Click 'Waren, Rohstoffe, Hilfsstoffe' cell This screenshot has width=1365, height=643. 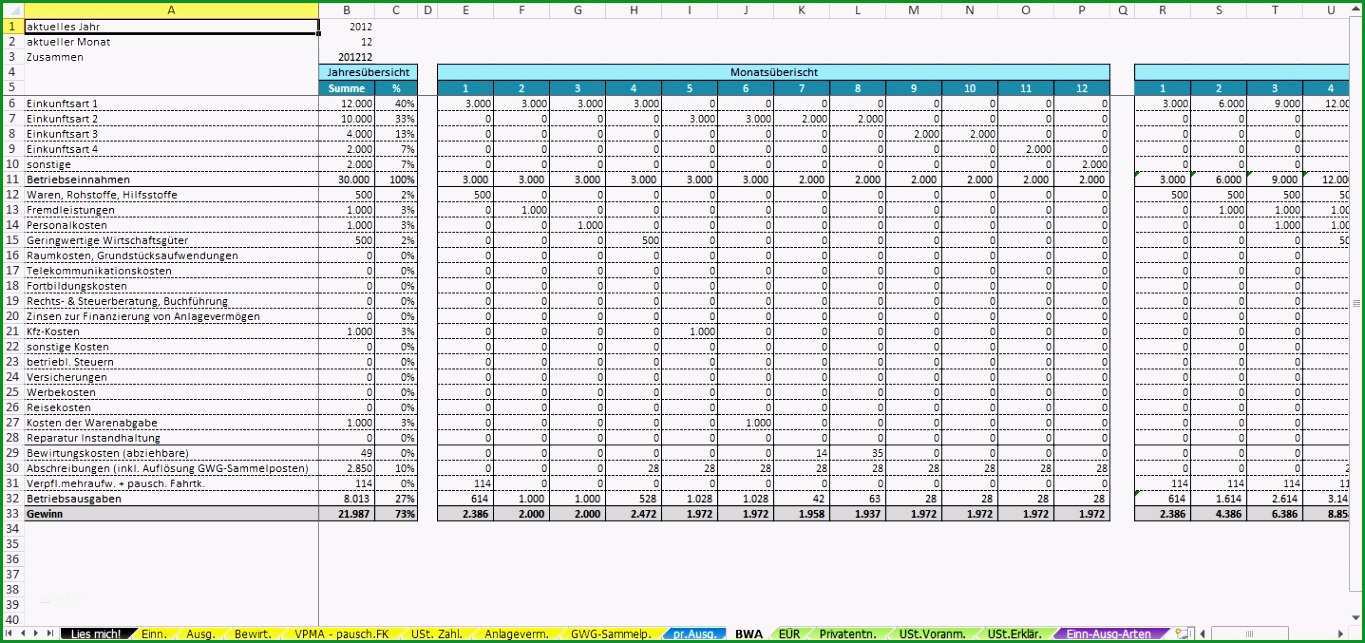click(x=171, y=194)
